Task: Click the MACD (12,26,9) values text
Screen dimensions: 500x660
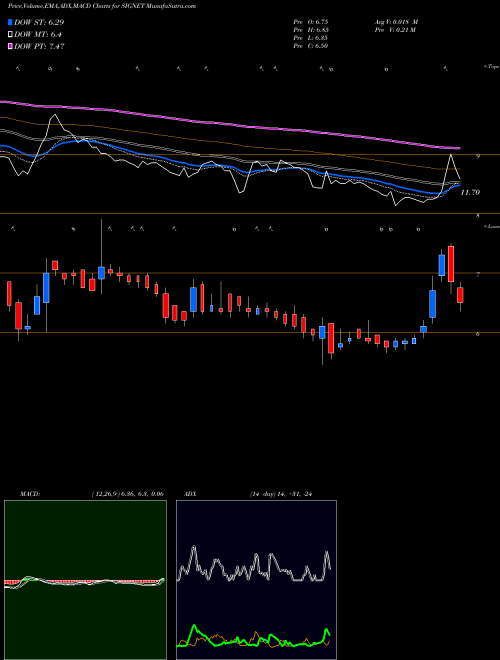Action: 127,494
